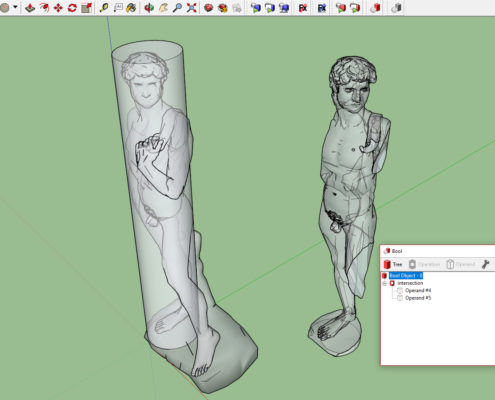Select the Text label tool
Screen dimensions: 495x400
[x=118, y=8]
